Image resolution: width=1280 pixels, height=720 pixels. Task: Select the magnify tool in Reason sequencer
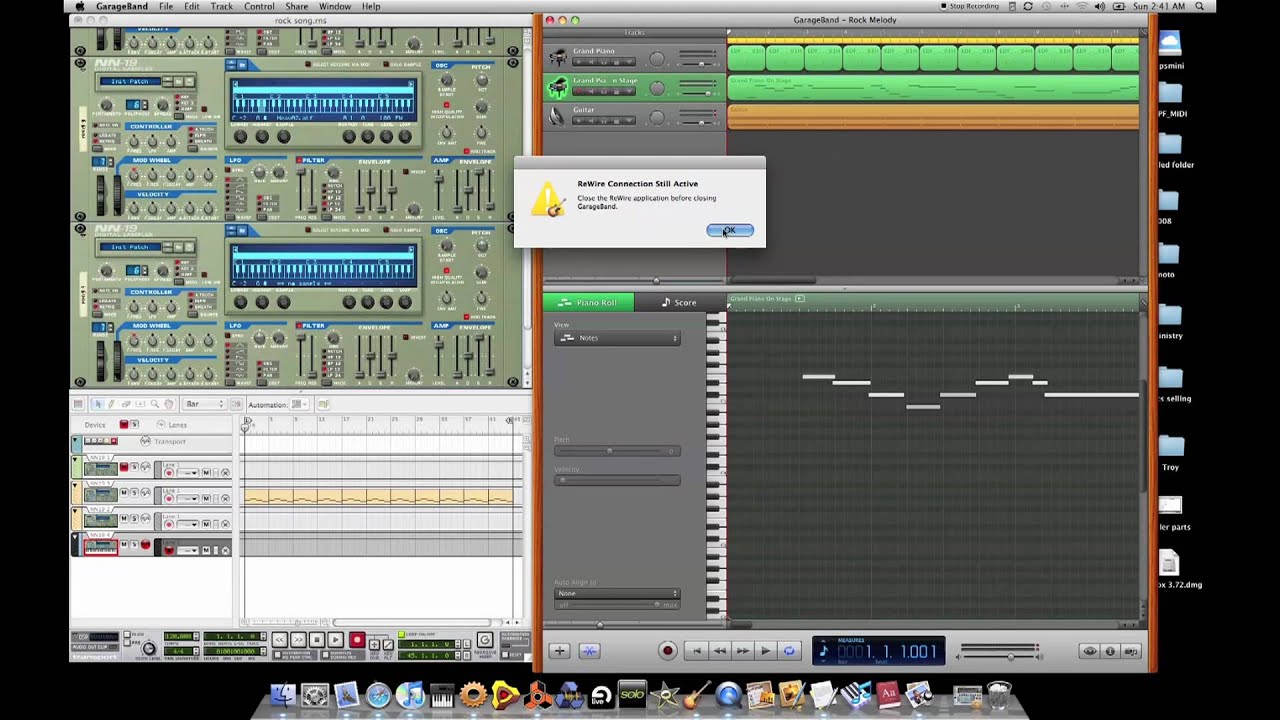pos(154,404)
